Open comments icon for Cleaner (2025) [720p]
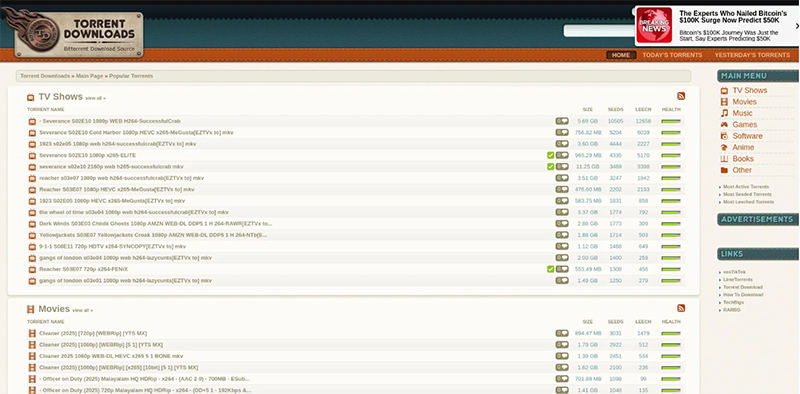800x394 pixels. click(562, 333)
